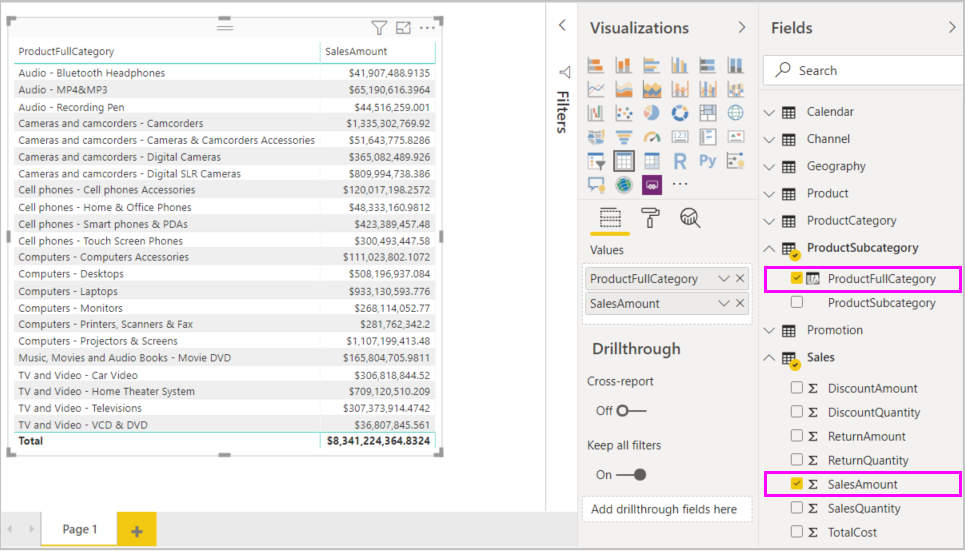Enable the TotalCost field checkbox
This screenshot has height=551, width=965.
(x=797, y=532)
